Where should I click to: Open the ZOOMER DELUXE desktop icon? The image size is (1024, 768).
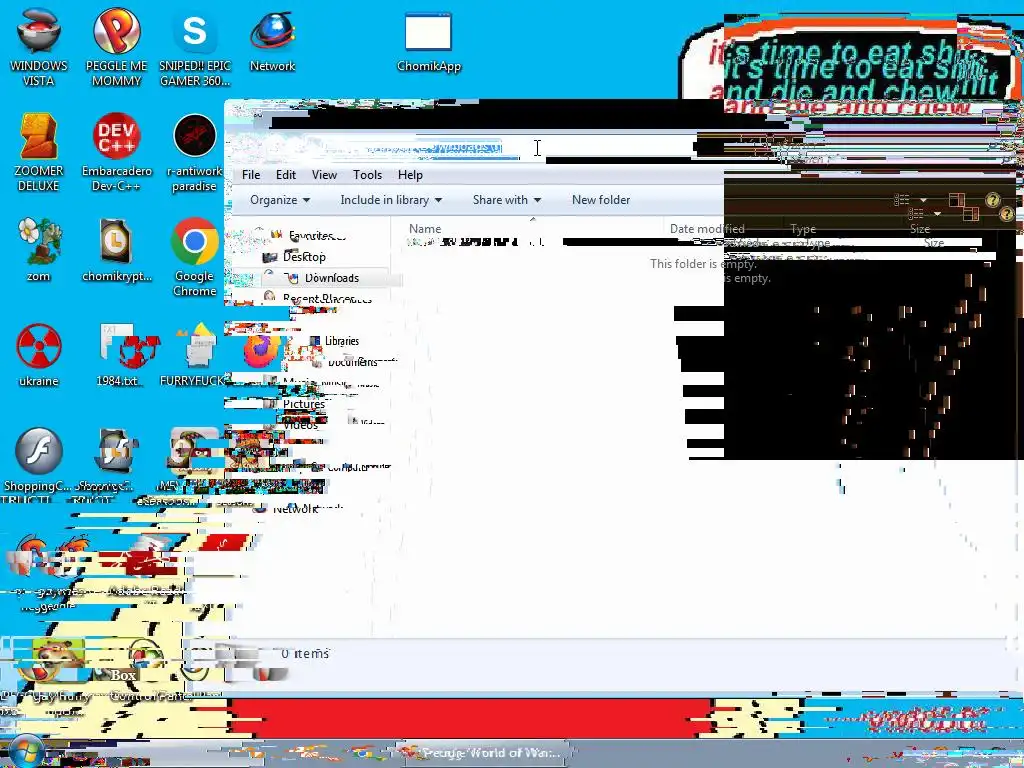(39, 153)
